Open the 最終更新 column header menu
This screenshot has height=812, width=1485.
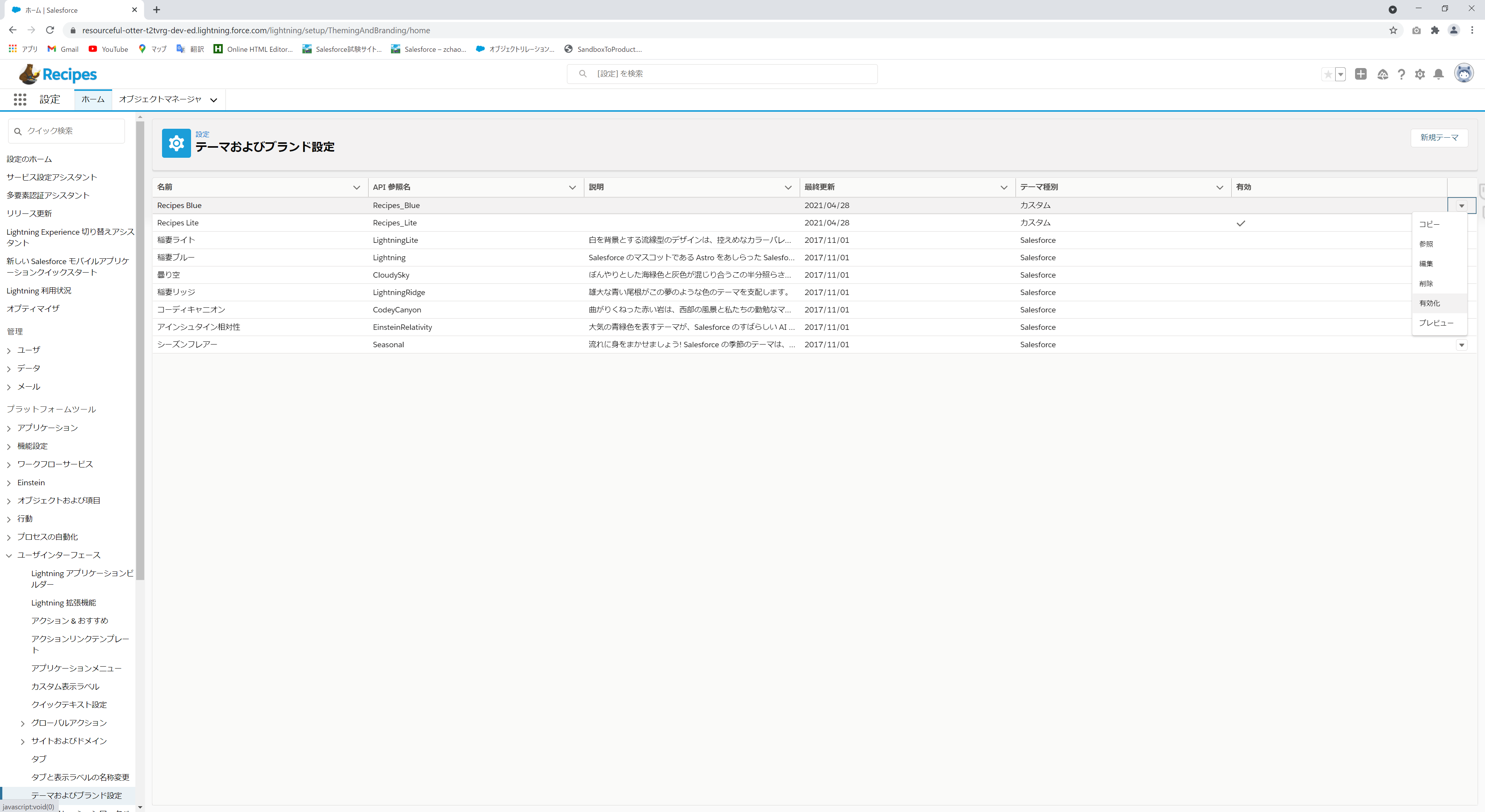point(1004,187)
